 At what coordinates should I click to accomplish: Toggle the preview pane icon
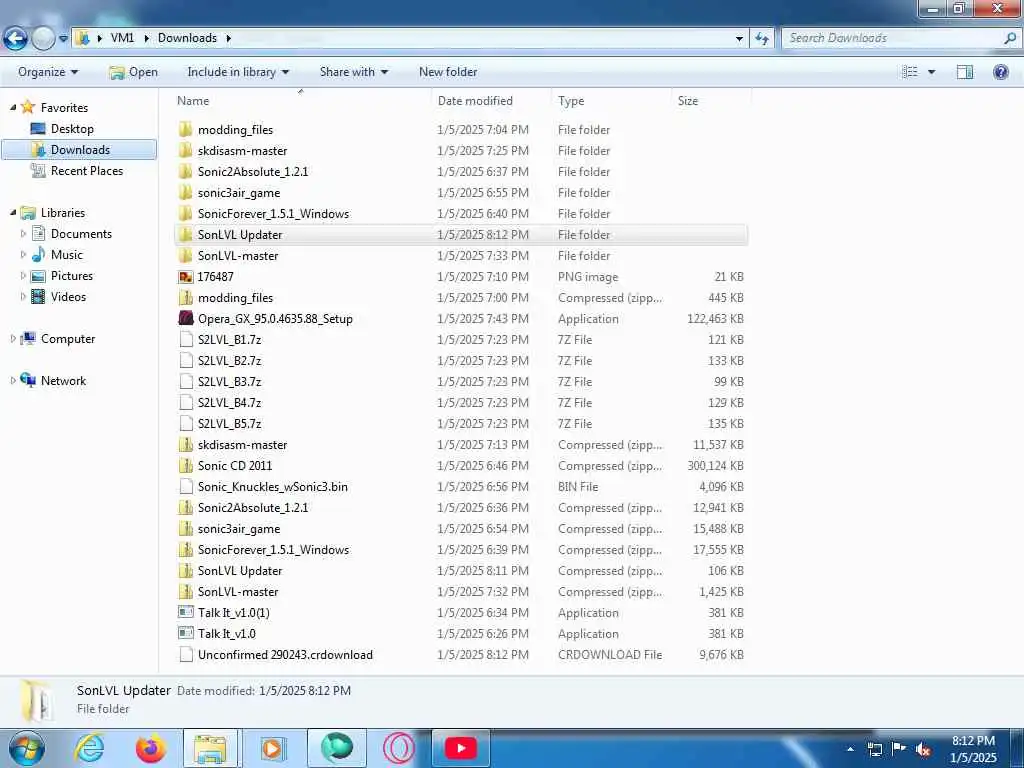pyautogui.click(x=965, y=72)
